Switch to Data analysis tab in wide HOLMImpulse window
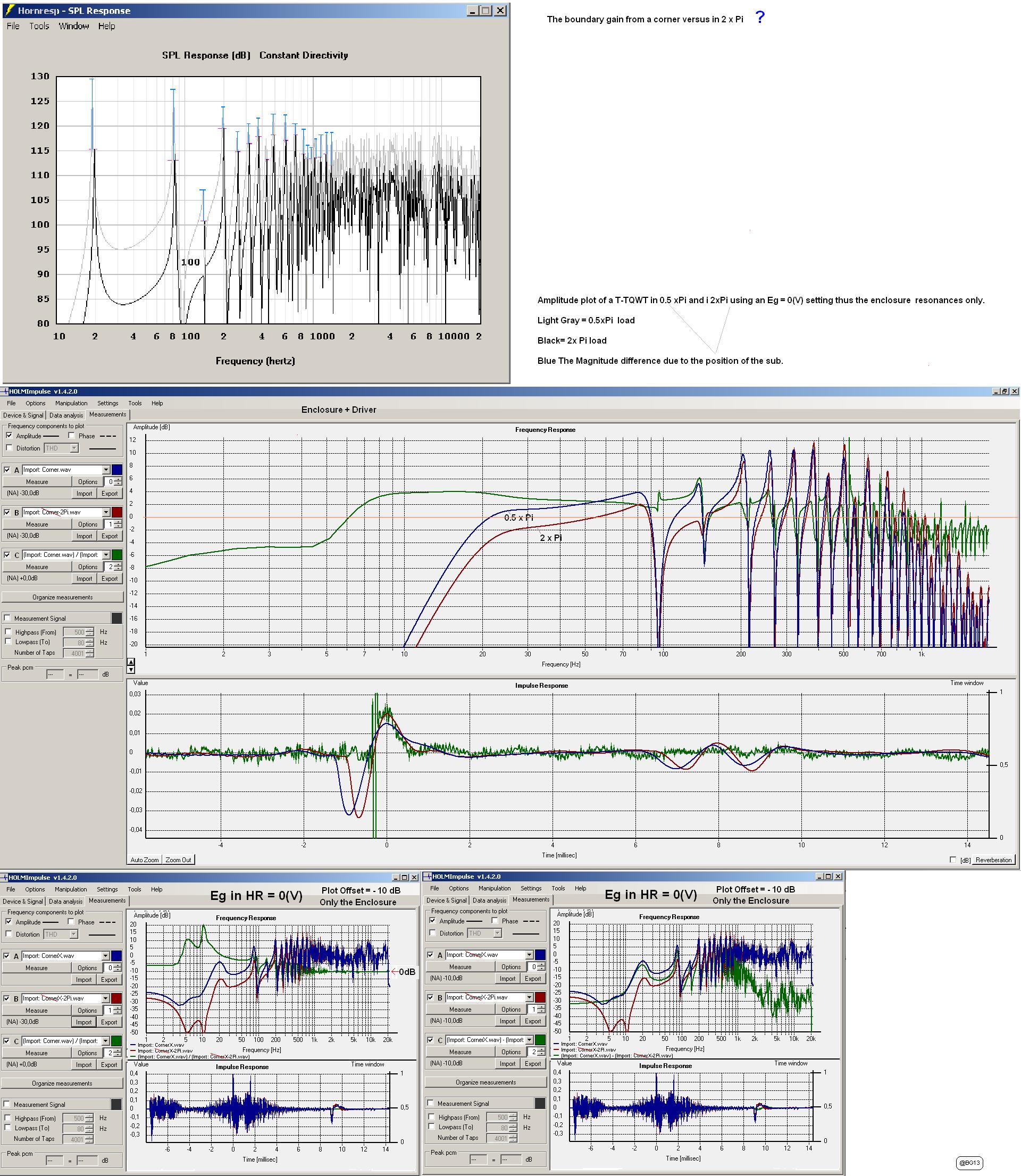The height and width of the screenshot is (1176, 1021). [66, 415]
